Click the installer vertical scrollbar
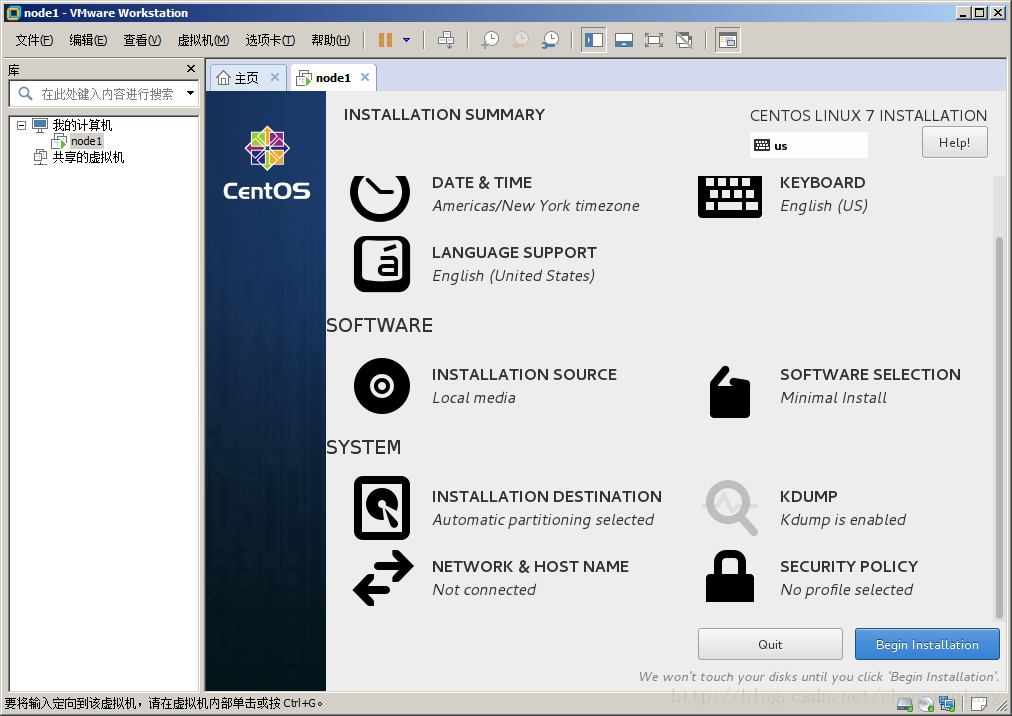 click(999, 426)
